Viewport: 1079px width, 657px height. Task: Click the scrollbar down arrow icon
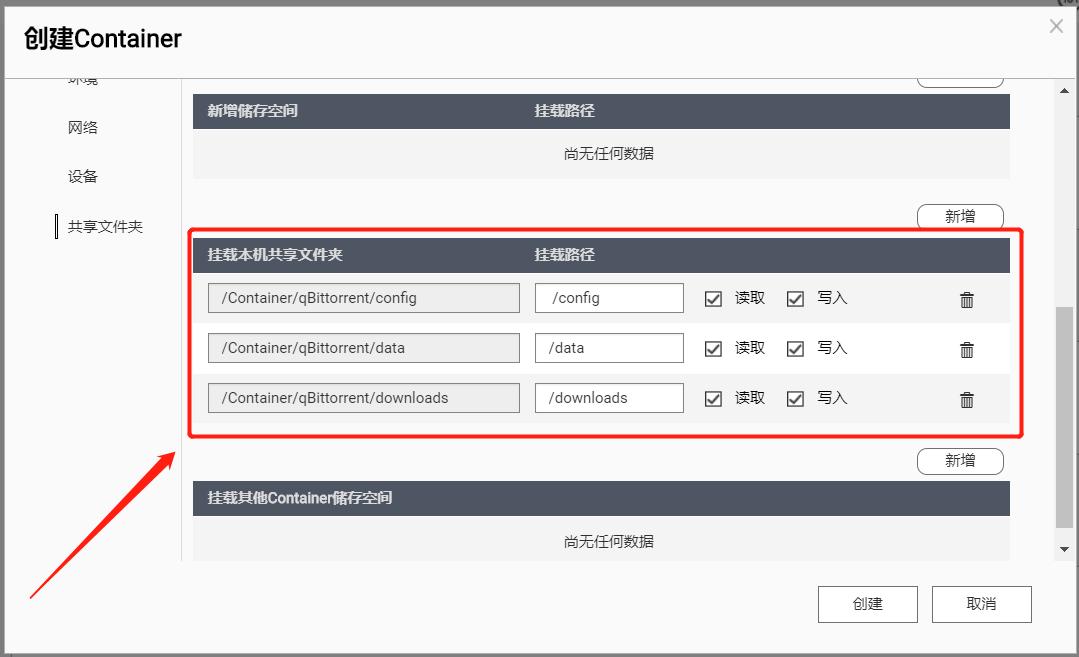(x=1064, y=548)
